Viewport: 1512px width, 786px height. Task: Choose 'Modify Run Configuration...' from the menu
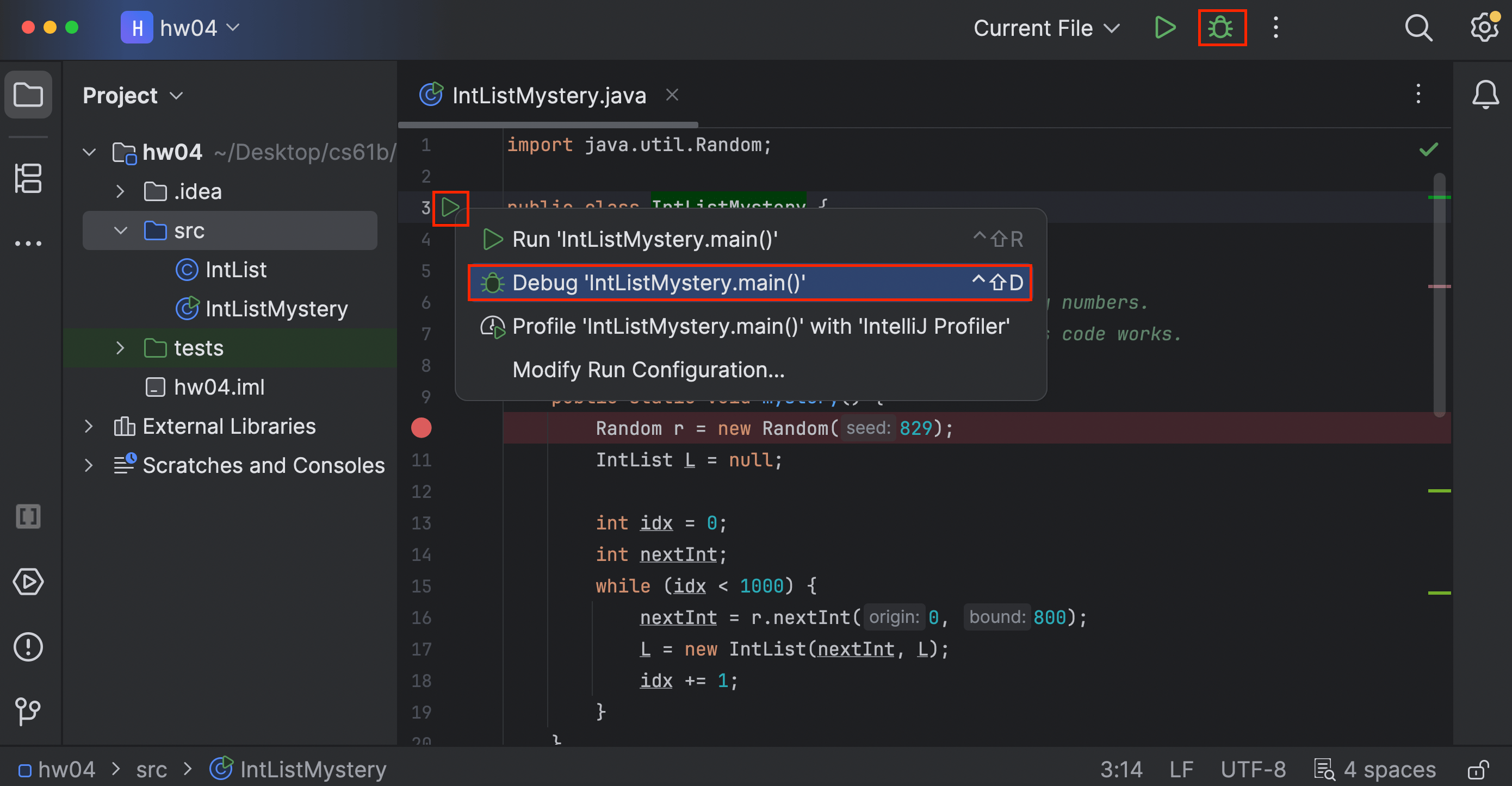click(648, 370)
